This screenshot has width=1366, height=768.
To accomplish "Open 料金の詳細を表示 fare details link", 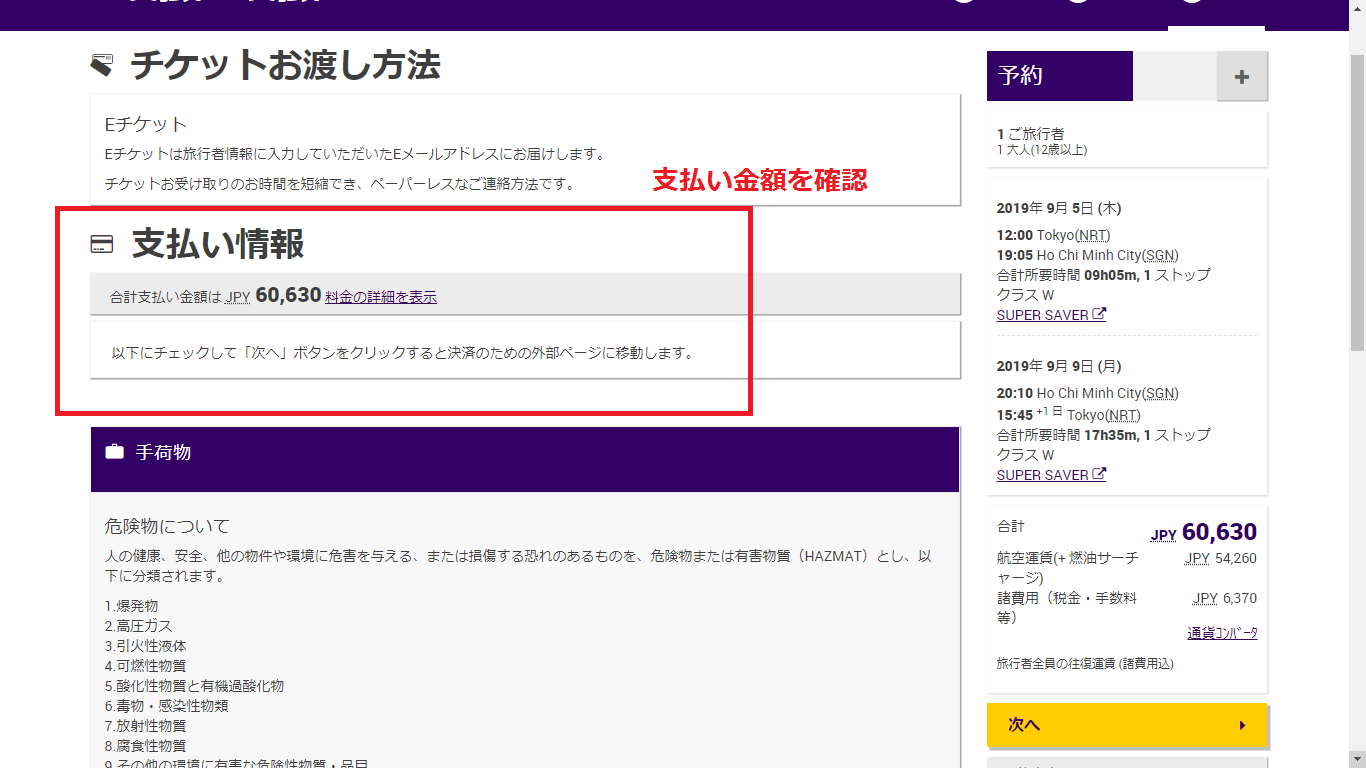I will coord(381,297).
